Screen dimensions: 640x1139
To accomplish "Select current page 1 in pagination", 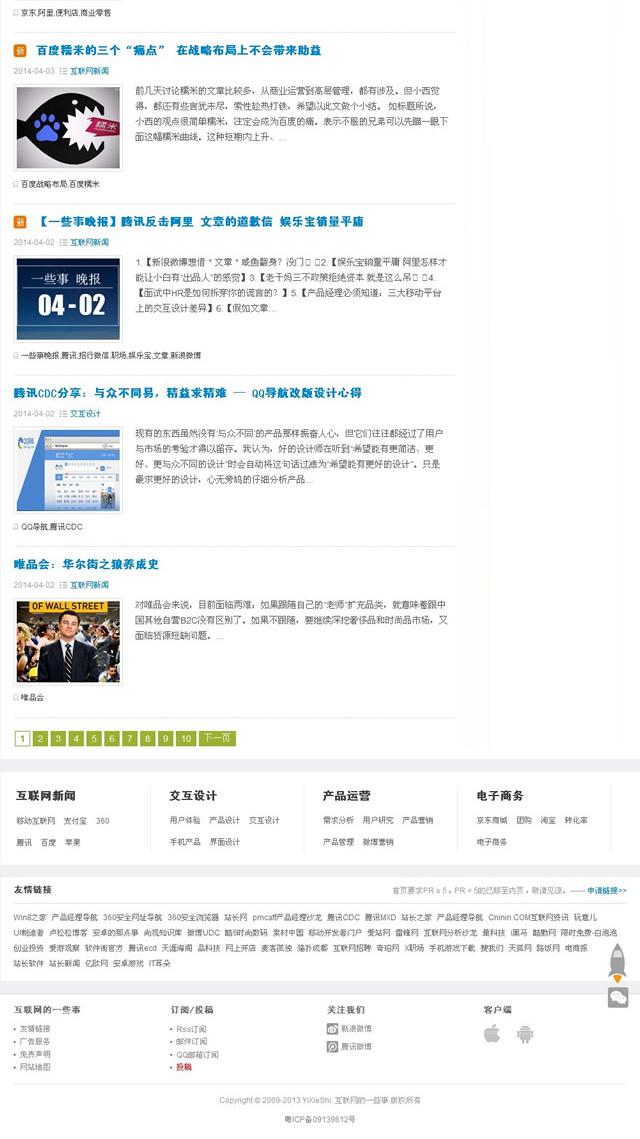I will point(23,739).
